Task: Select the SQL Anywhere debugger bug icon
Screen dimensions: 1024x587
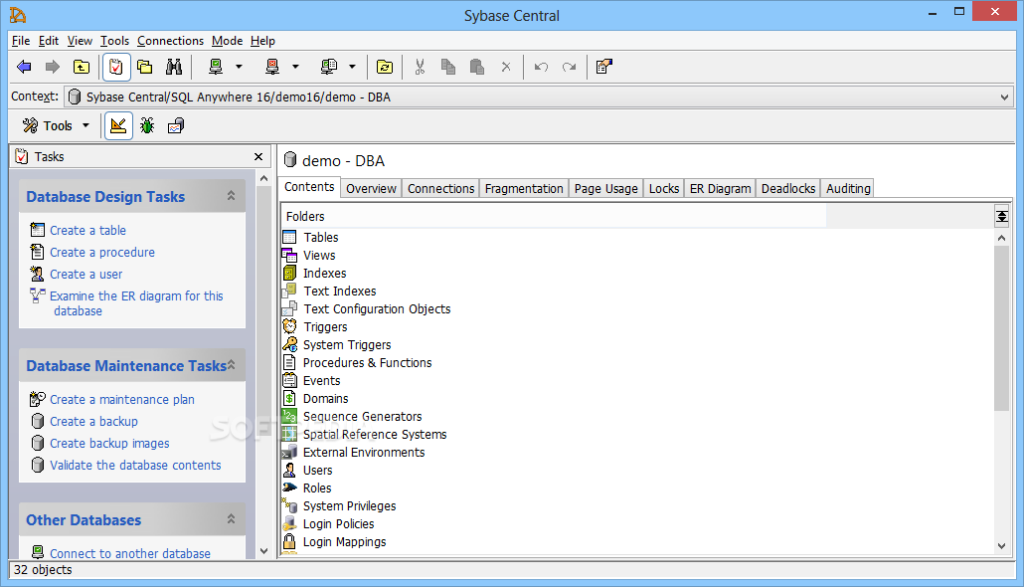Action: click(146, 125)
